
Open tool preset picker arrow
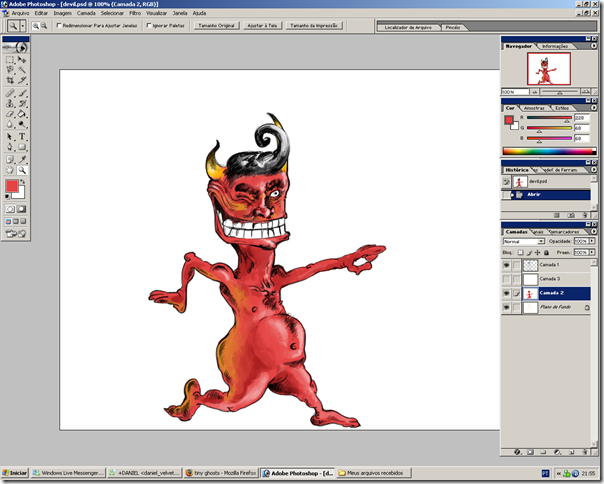pyautogui.click(x=23, y=26)
